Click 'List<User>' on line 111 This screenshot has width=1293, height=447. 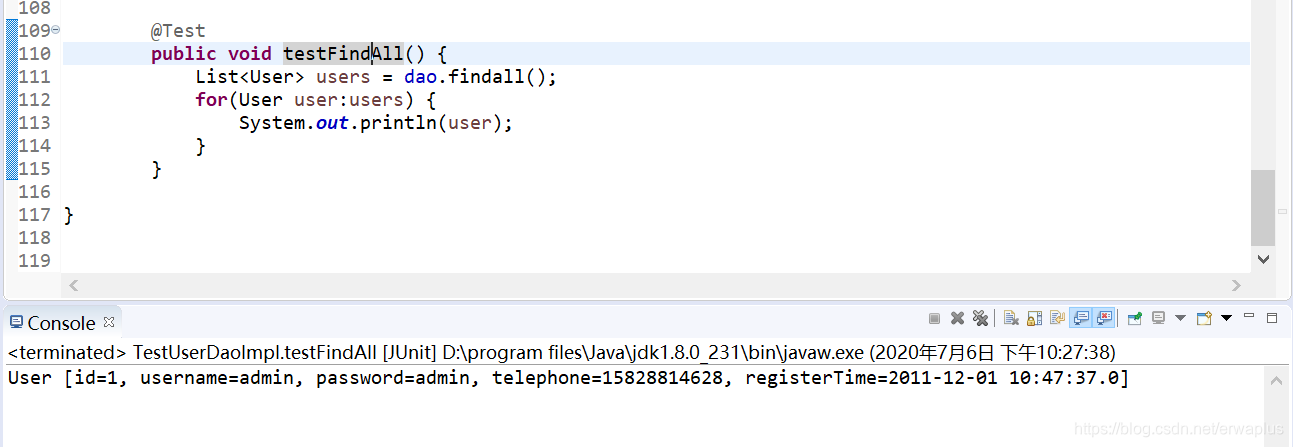click(x=250, y=77)
